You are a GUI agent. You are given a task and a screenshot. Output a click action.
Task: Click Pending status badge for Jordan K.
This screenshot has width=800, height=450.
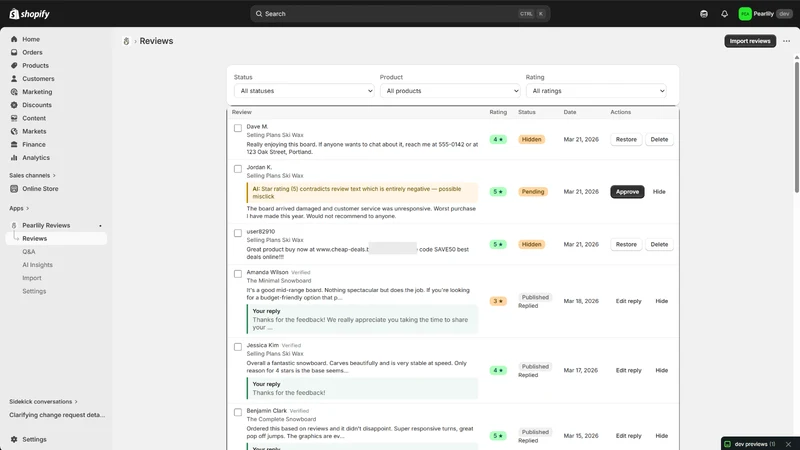(x=532, y=192)
